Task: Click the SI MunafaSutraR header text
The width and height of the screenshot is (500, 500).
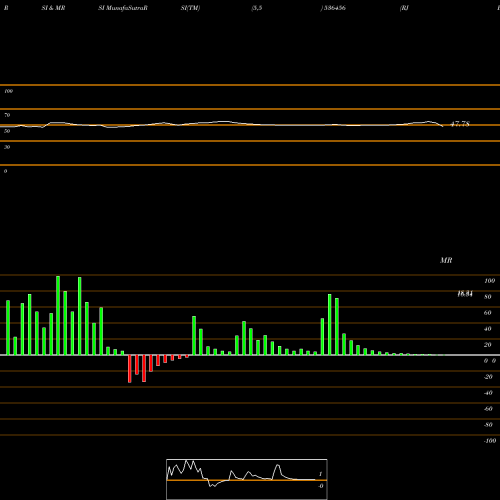Action: [123, 8]
